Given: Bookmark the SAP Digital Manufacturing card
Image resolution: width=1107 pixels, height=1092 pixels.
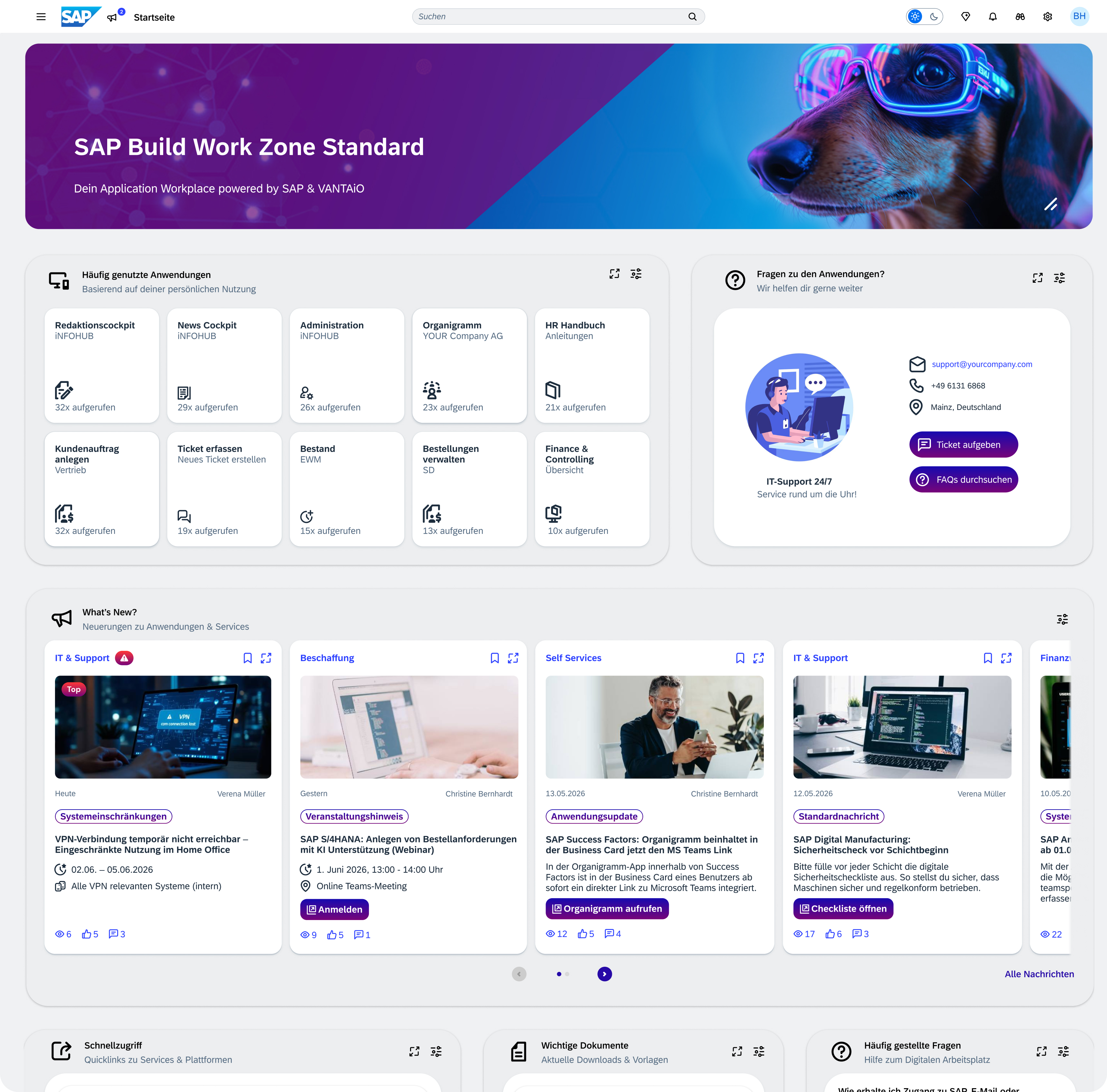Looking at the screenshot, I should click(x=988, y=658).
